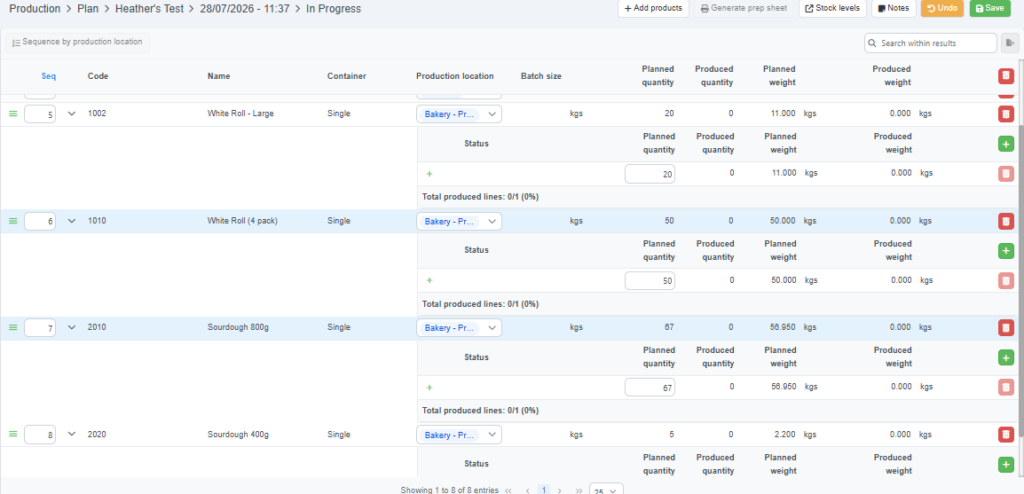
Task: Edit planned quantity field showing 20
Action: point(650,174)
